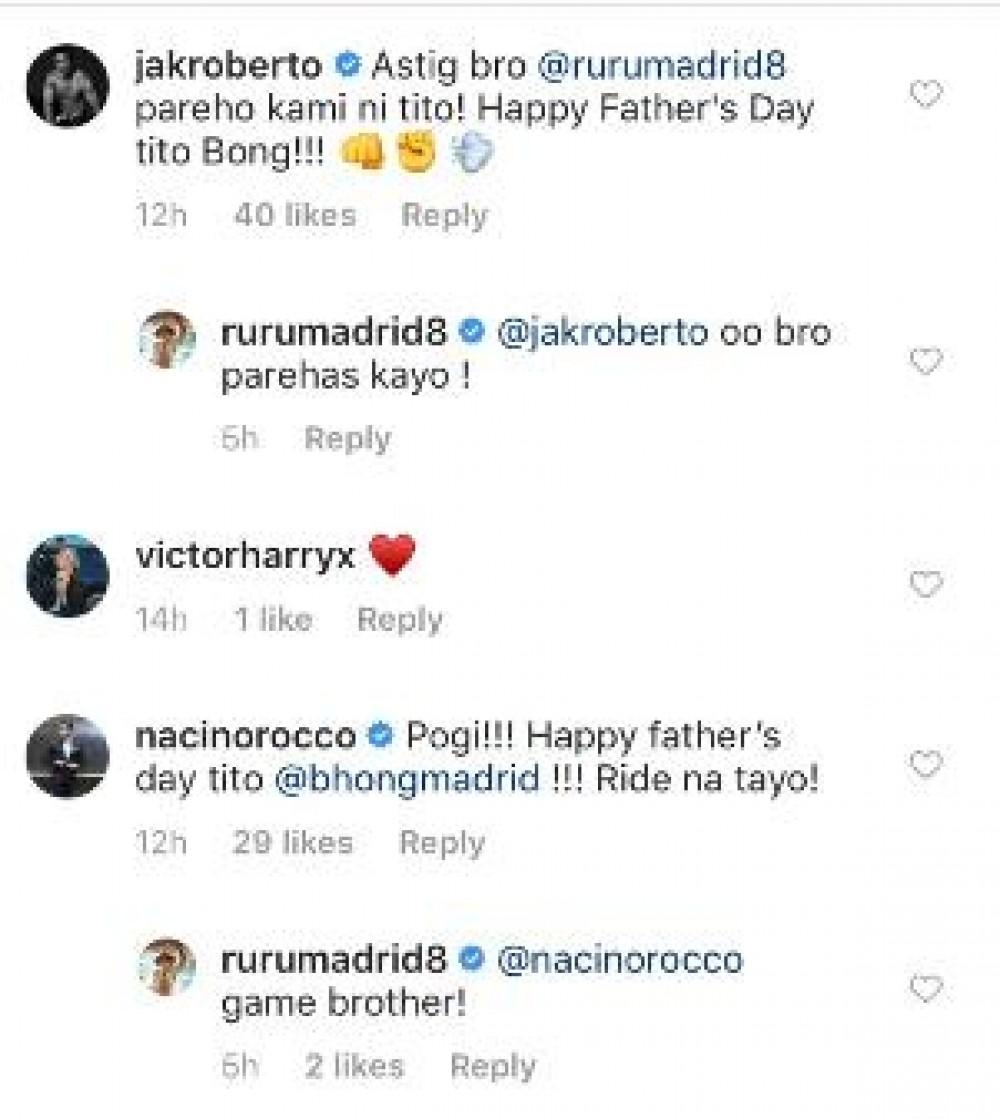Tap heart on nacinorocco's comment

(x=926, y=766)
